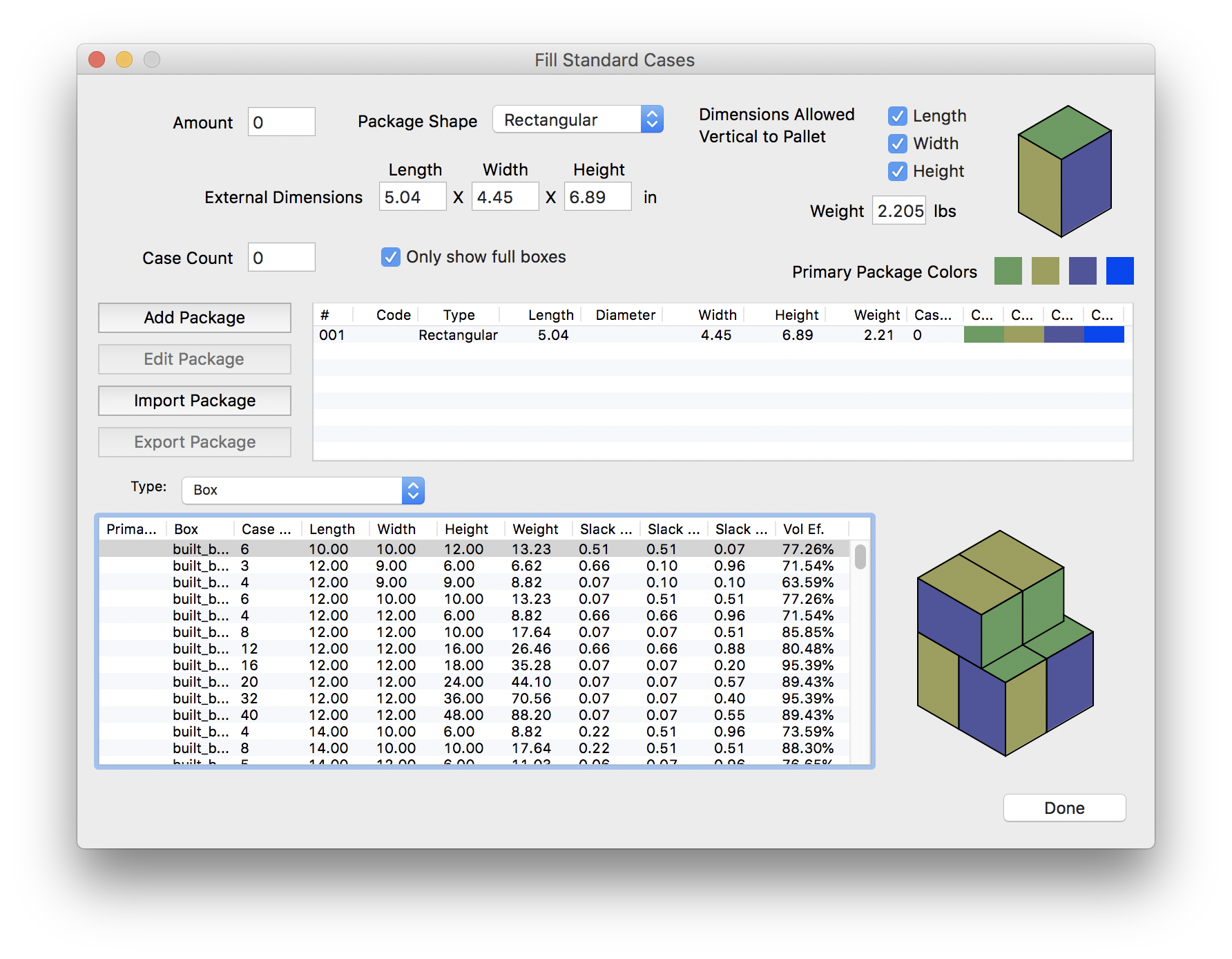Sort package table by Weight column header
The width and height of the screenshot is (1232, 959).
tap(876, 315)
